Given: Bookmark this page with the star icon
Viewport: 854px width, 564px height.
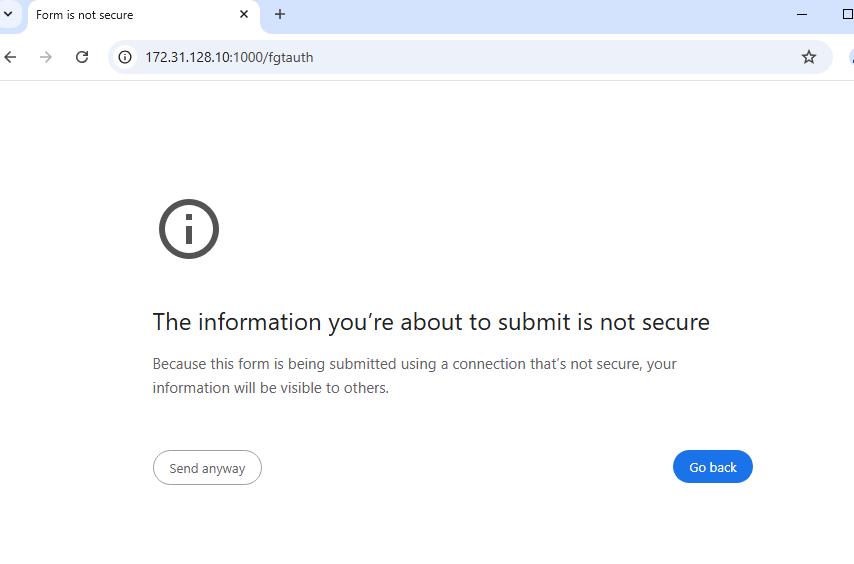Looking at the screenshot, I should [x=809, y=57].
